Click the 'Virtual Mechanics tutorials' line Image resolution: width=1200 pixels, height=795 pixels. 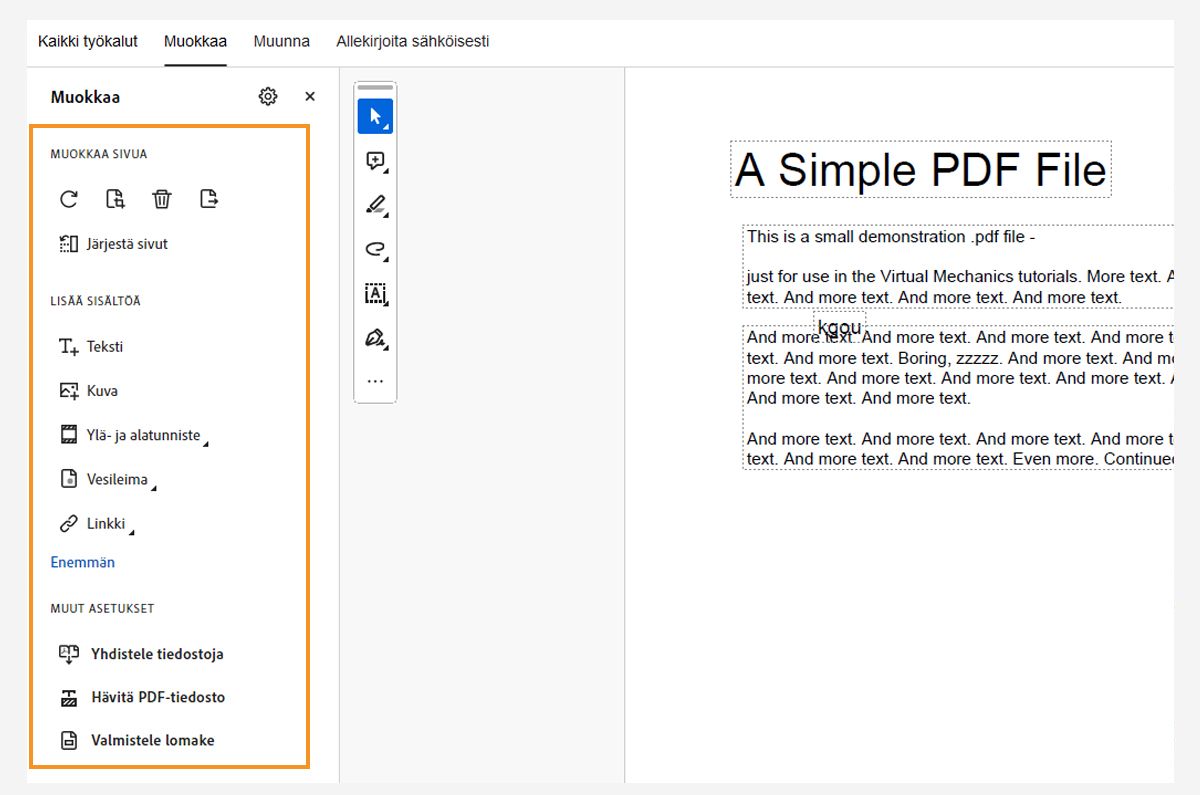click(x=958, y=277)
